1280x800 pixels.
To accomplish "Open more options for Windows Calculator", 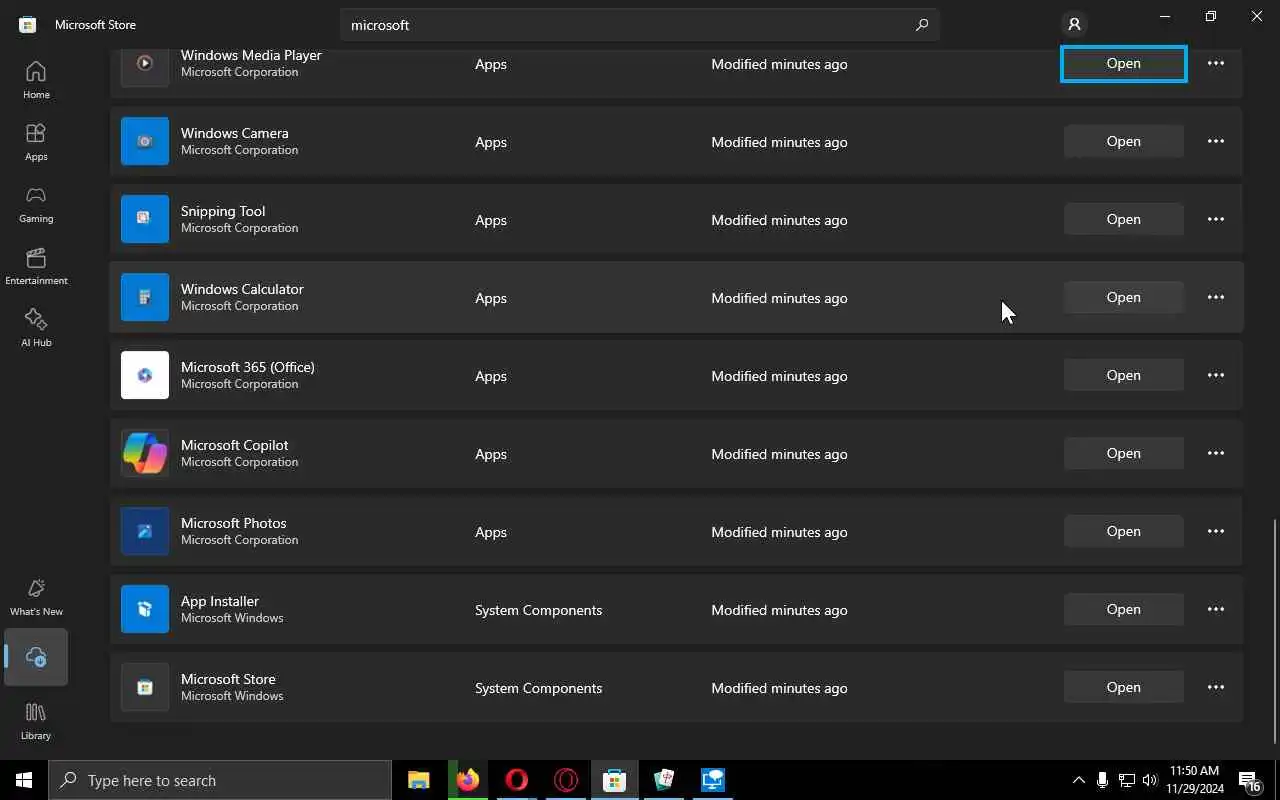I will pyautogui.click(x=1216, y=297).
